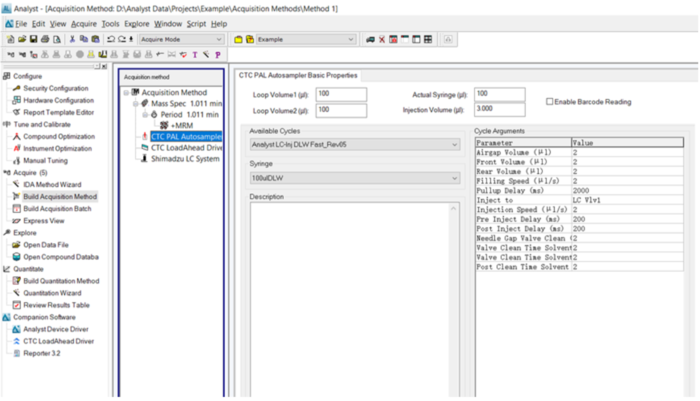Click the Print icon in the toolbar

click(x=43, y=39)
